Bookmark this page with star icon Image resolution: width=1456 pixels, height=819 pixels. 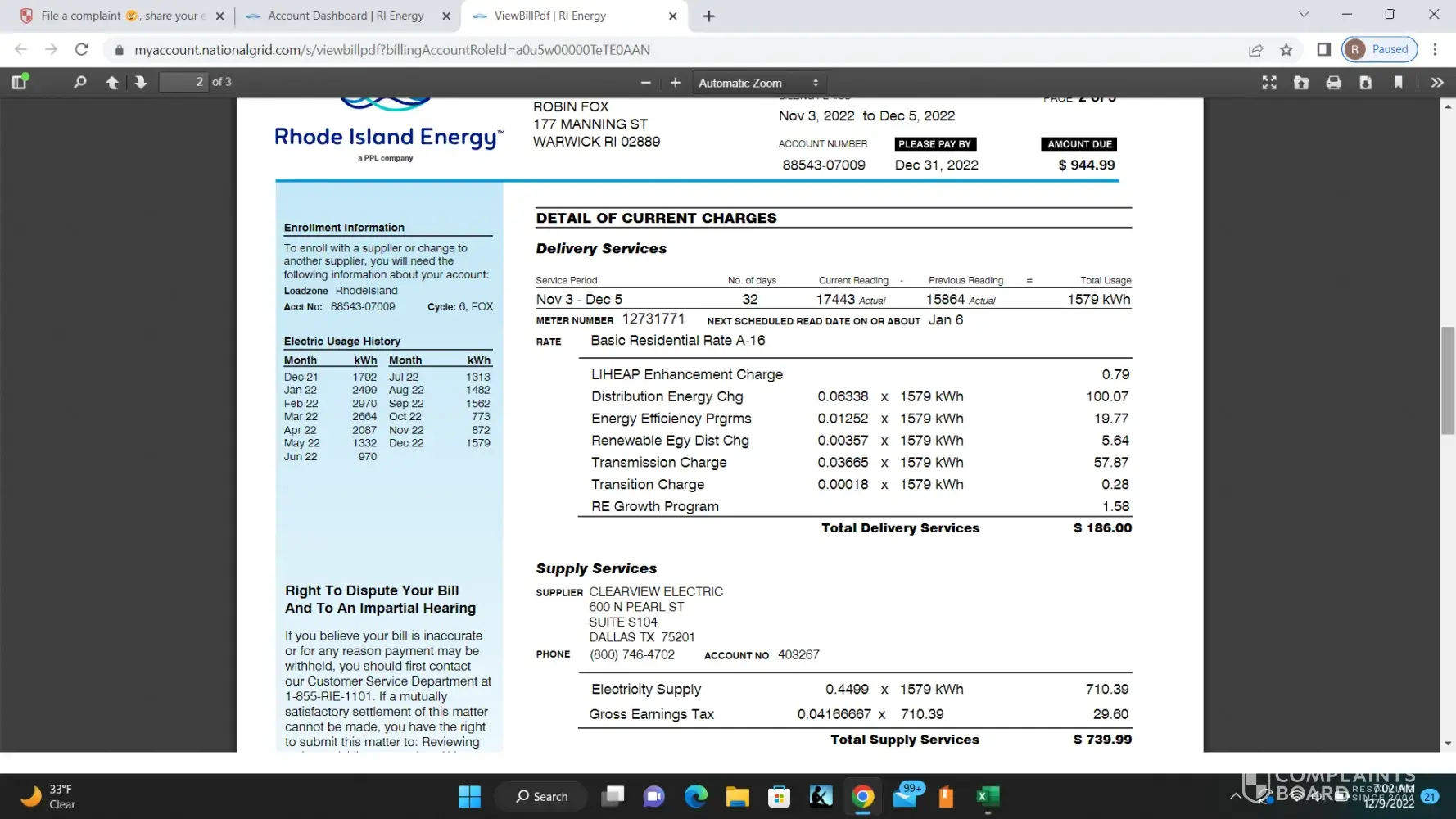click(1286, 50)
